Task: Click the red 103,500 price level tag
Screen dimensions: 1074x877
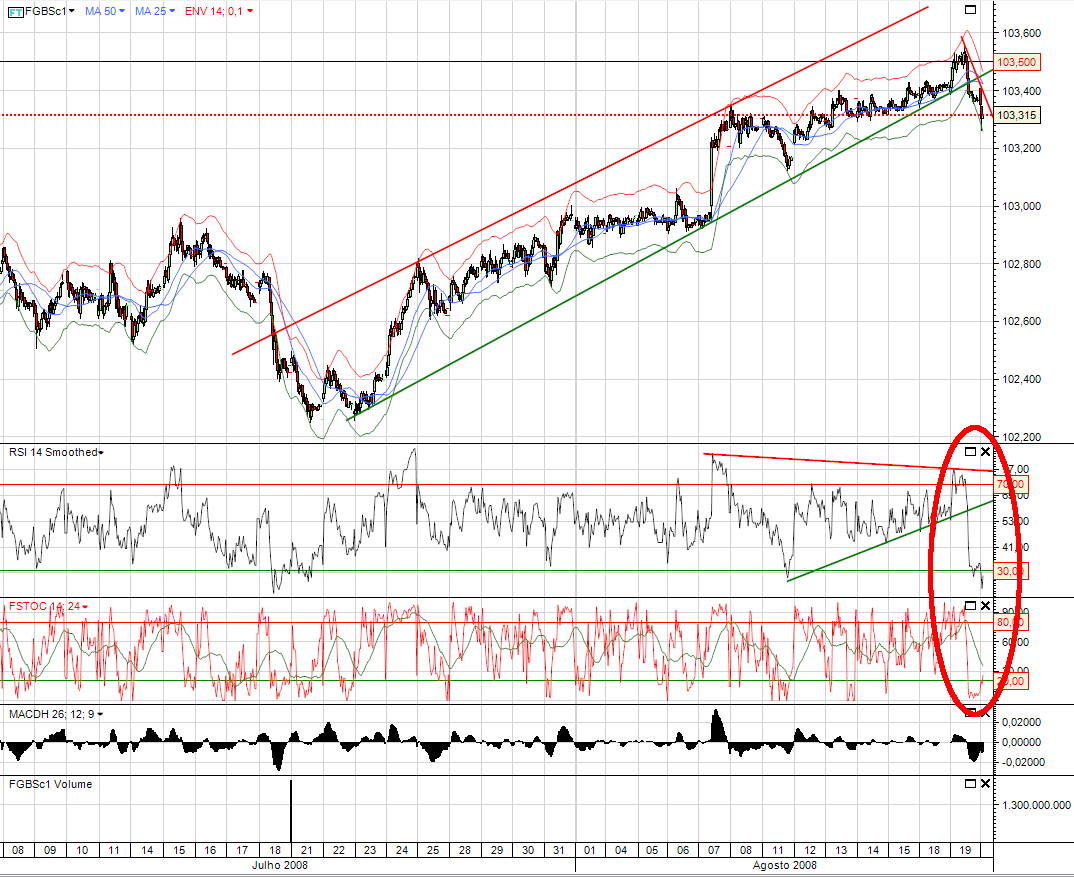Action: point(1017,62)
